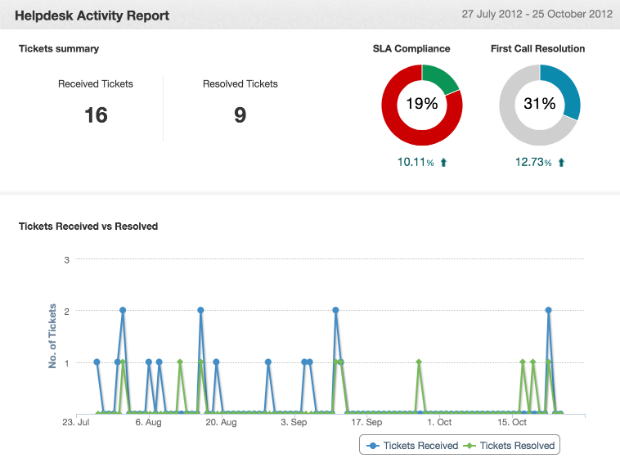Click the blue marker icon in the chart legend
This screenshot has height=458, width=620.
(373, 445)
